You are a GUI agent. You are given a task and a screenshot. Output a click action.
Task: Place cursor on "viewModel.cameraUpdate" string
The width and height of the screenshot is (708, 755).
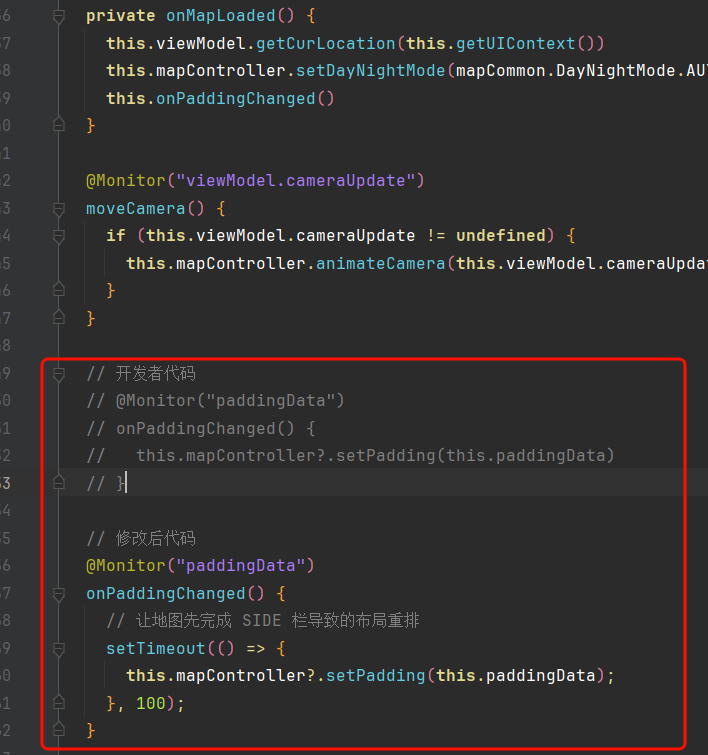pyautogui.click(x=295, y=181)
